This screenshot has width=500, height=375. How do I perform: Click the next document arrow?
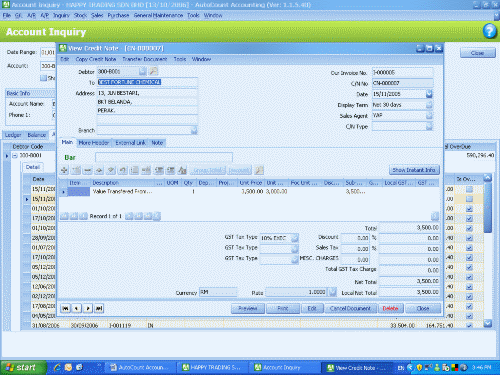point(88,308)
